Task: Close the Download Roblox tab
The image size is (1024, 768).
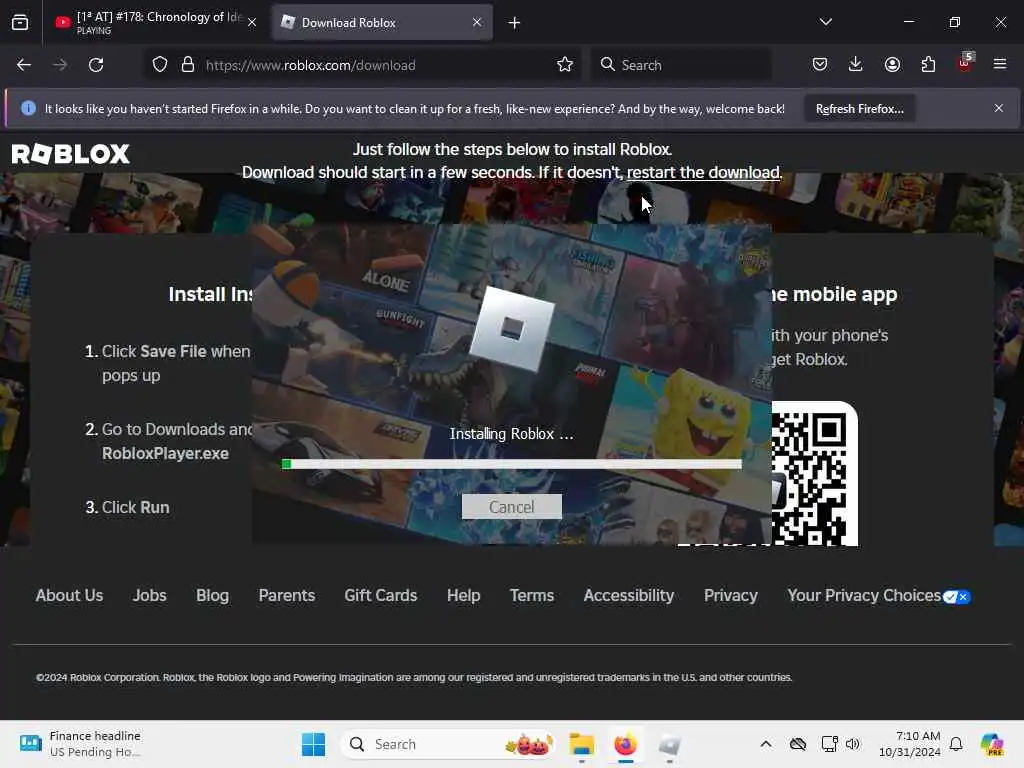Action: 477,22
